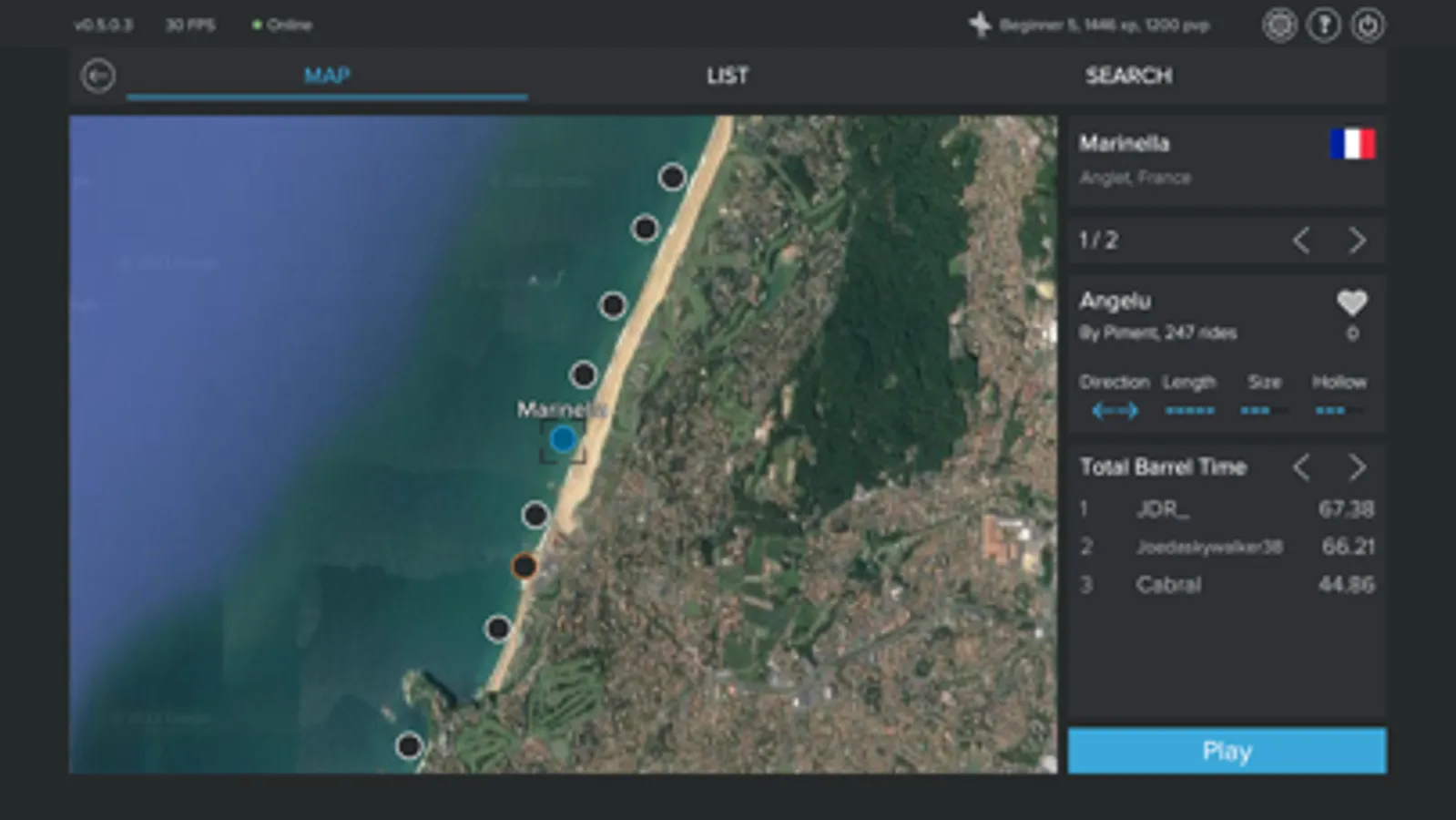Screen dimensions: 1456x820
Task: Select the marker between Marinella and the orange marker
Action: (x=535, y=515)
